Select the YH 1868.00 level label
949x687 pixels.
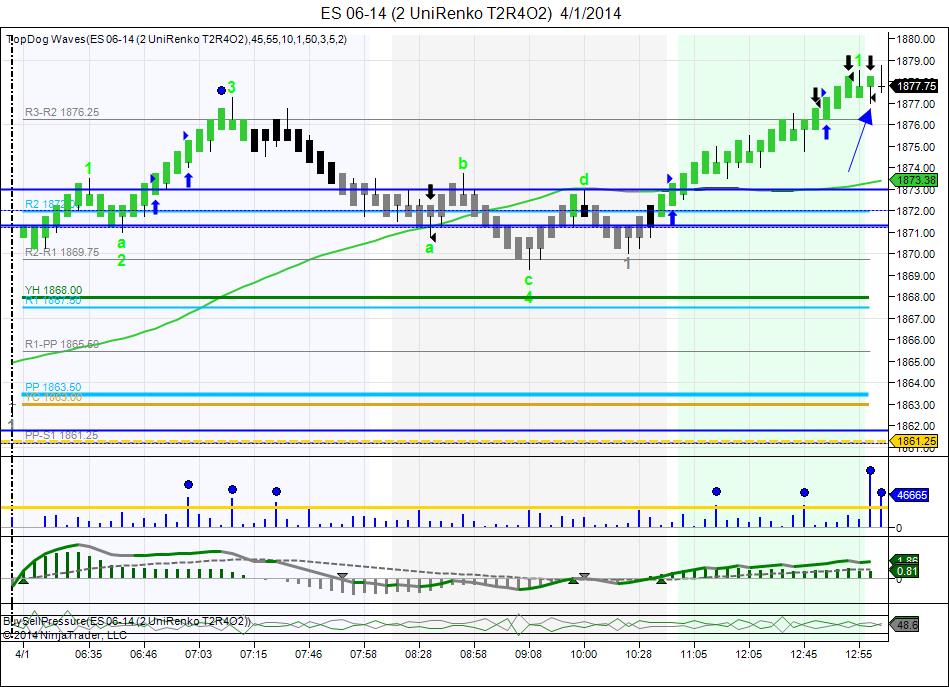point(53,291)
